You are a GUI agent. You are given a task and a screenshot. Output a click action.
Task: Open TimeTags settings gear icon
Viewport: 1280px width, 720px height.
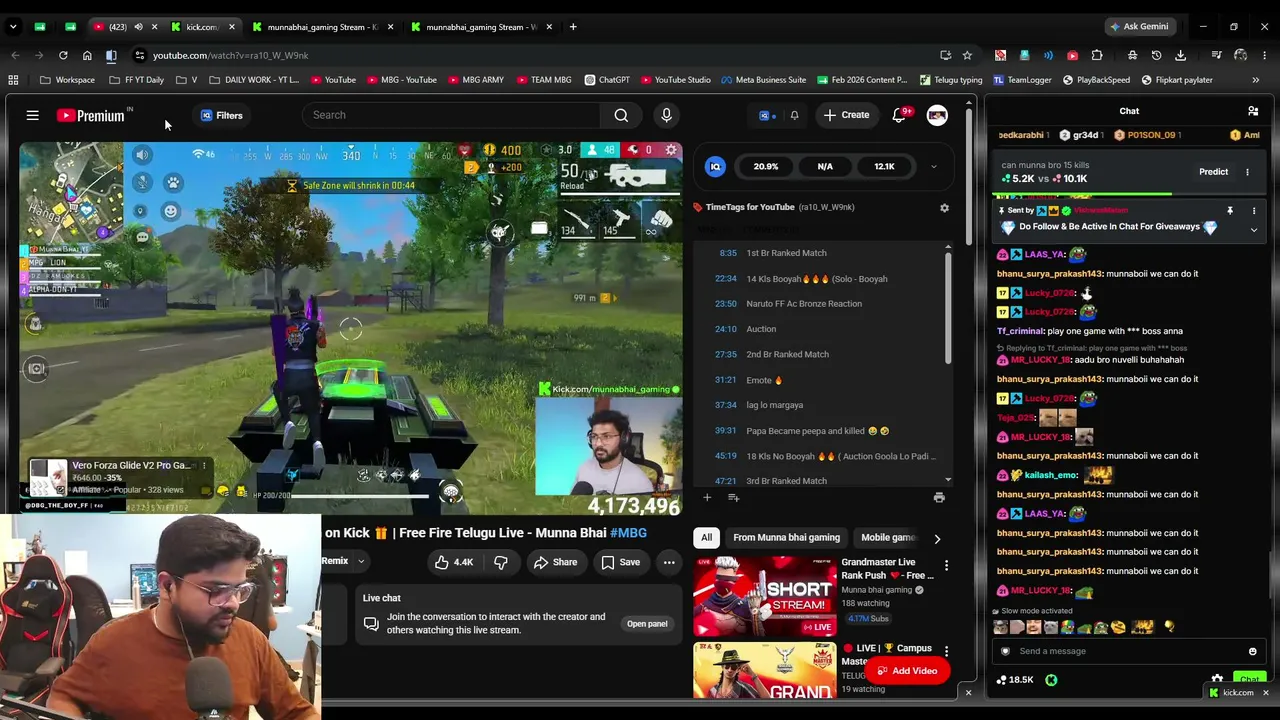click(944, 208)
